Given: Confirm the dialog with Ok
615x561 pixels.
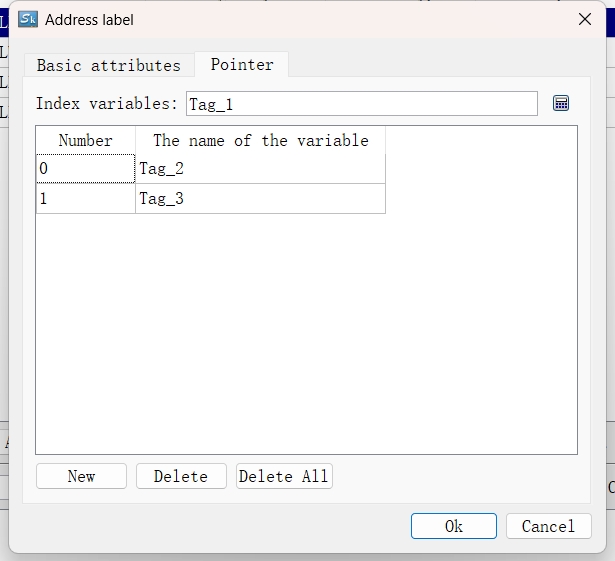Looking at the screenshot, I should click(x=453, y=526).
